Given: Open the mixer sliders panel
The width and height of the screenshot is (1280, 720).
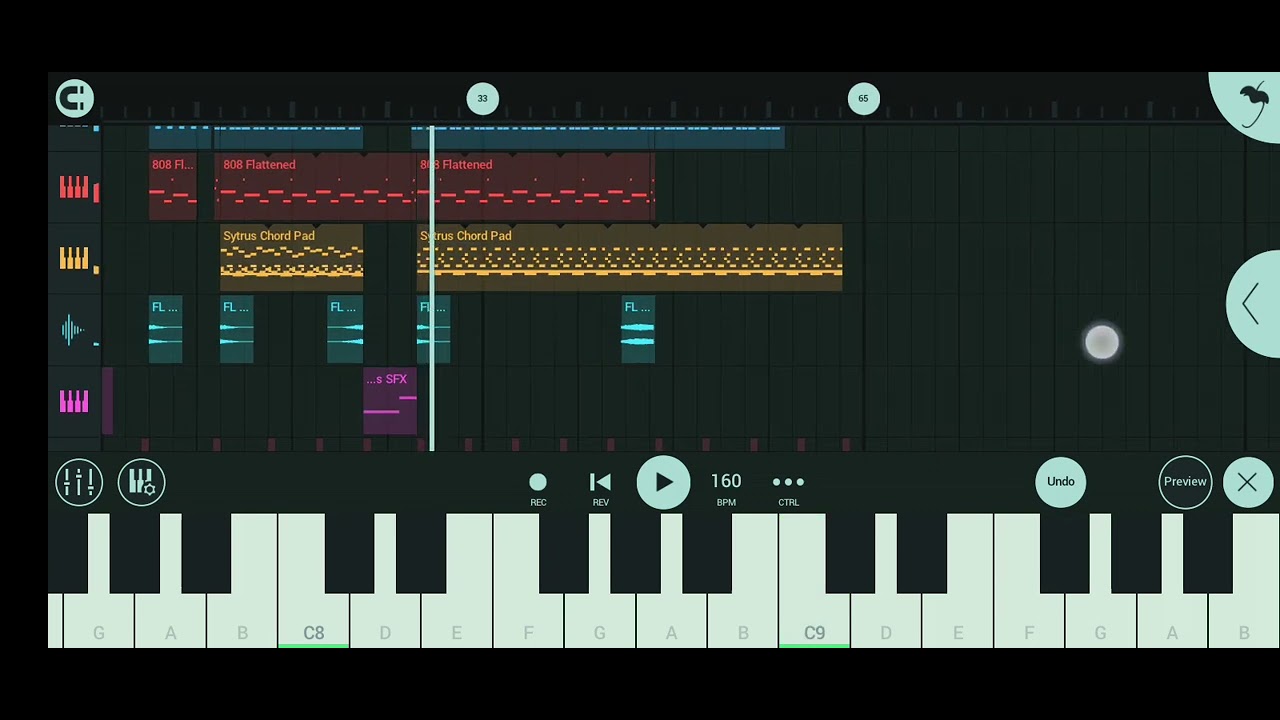Looking at the screenshot, I should click(78, 482).
